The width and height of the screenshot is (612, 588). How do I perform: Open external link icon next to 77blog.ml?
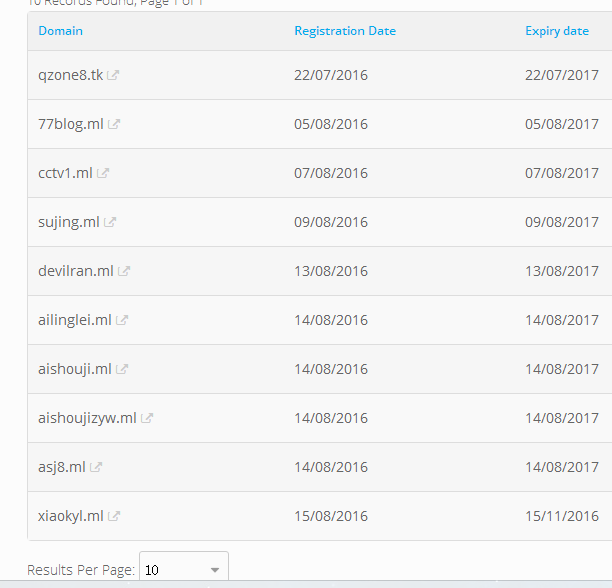pos(114,124)
